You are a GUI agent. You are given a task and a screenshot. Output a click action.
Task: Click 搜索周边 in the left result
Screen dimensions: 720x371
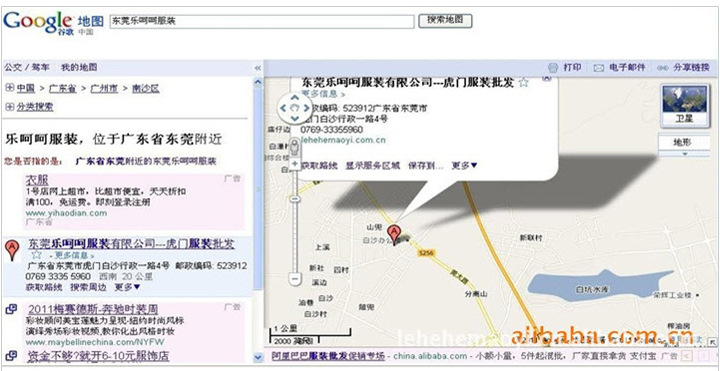click(88, 287)
